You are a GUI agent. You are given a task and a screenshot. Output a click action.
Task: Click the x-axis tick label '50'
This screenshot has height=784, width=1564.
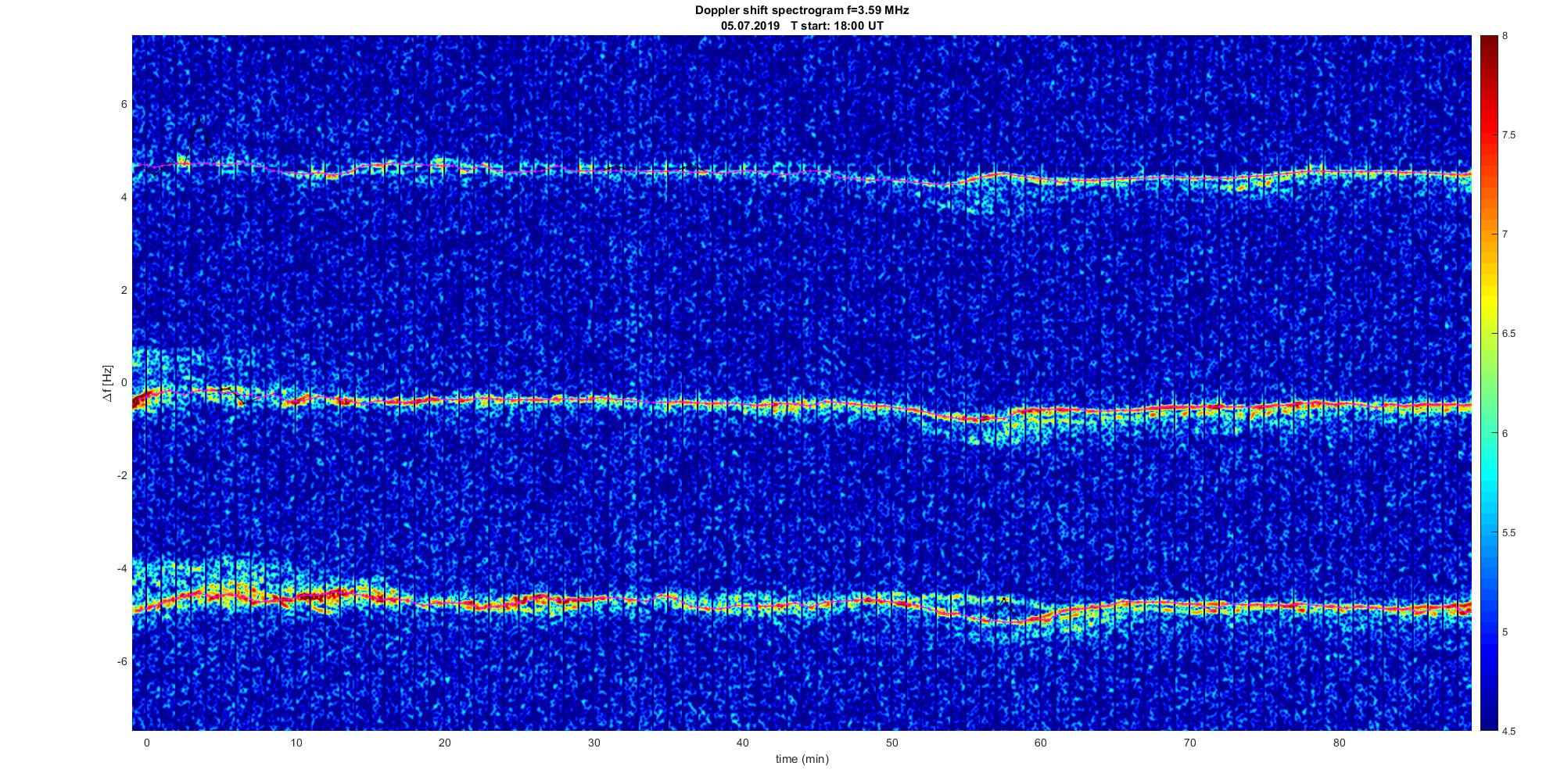[891, 743]
